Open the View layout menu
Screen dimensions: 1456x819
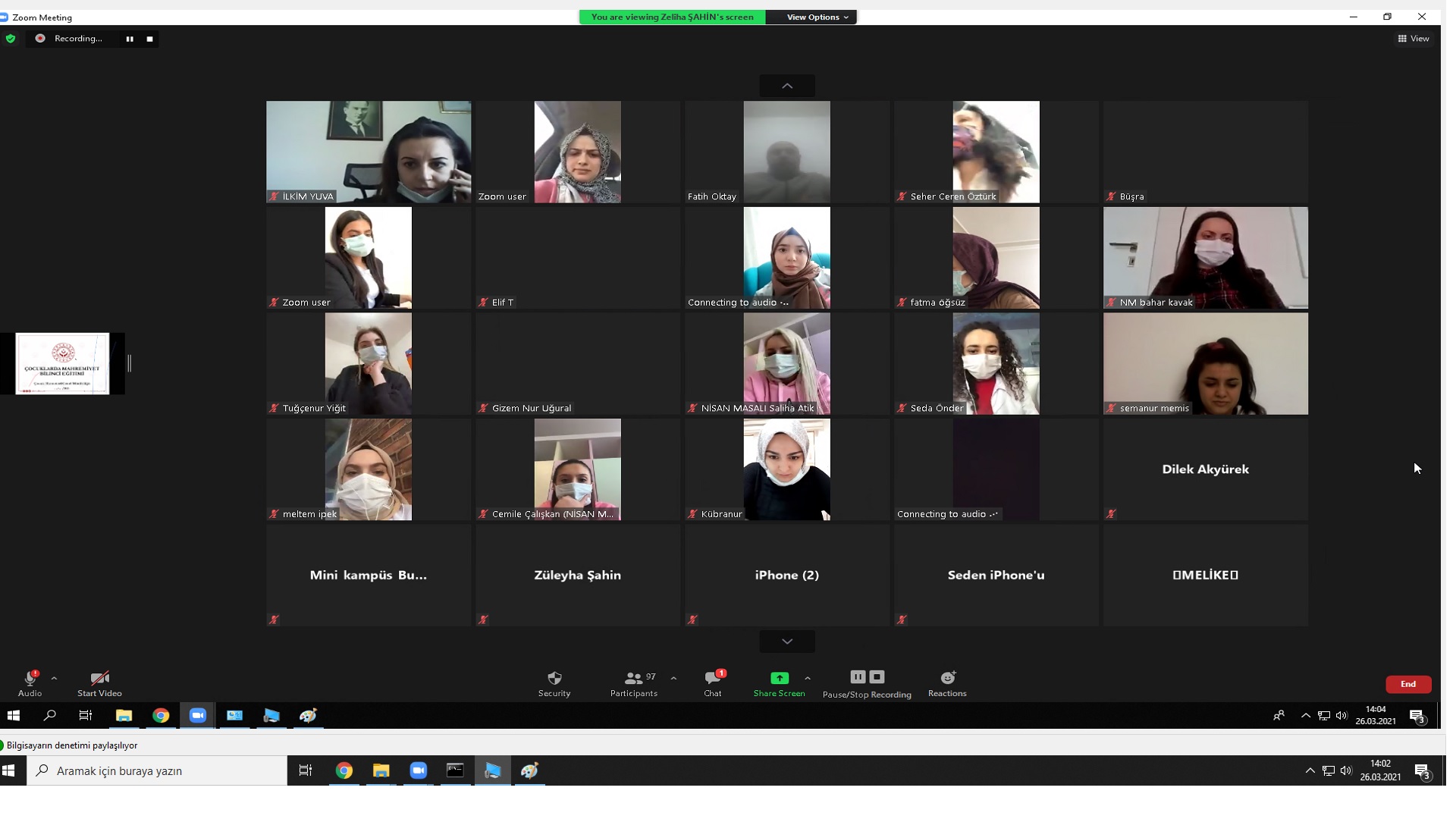click(1414, 39)
